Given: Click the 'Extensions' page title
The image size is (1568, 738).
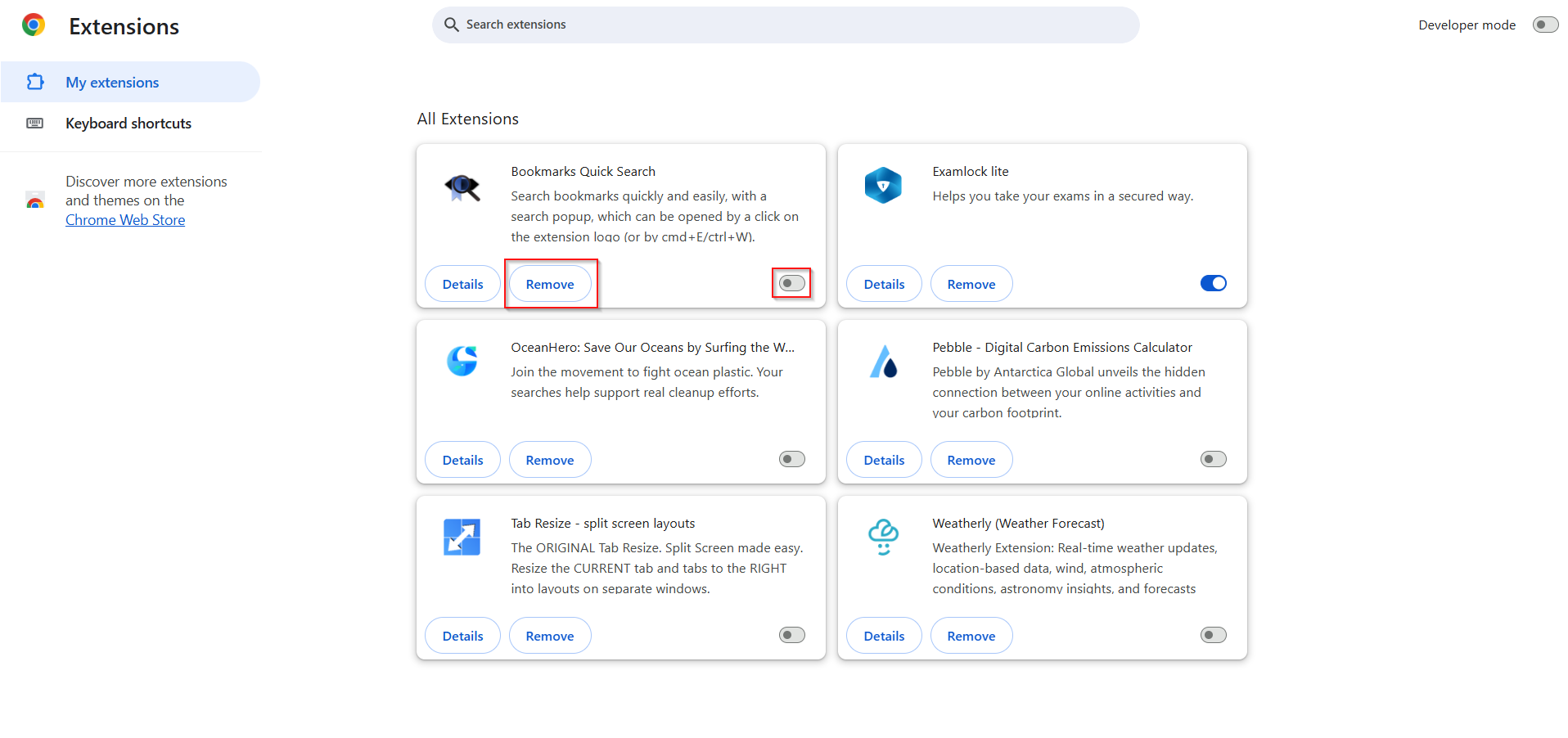Looking at the screenshot, I should tap(124, 26).
